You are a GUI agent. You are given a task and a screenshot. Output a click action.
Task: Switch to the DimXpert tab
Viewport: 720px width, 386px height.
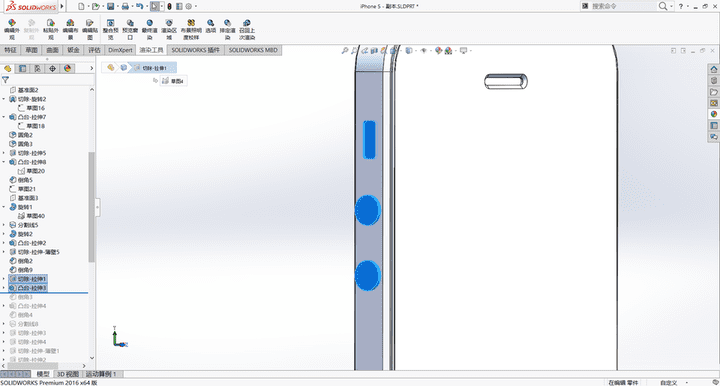pos(120,50)
